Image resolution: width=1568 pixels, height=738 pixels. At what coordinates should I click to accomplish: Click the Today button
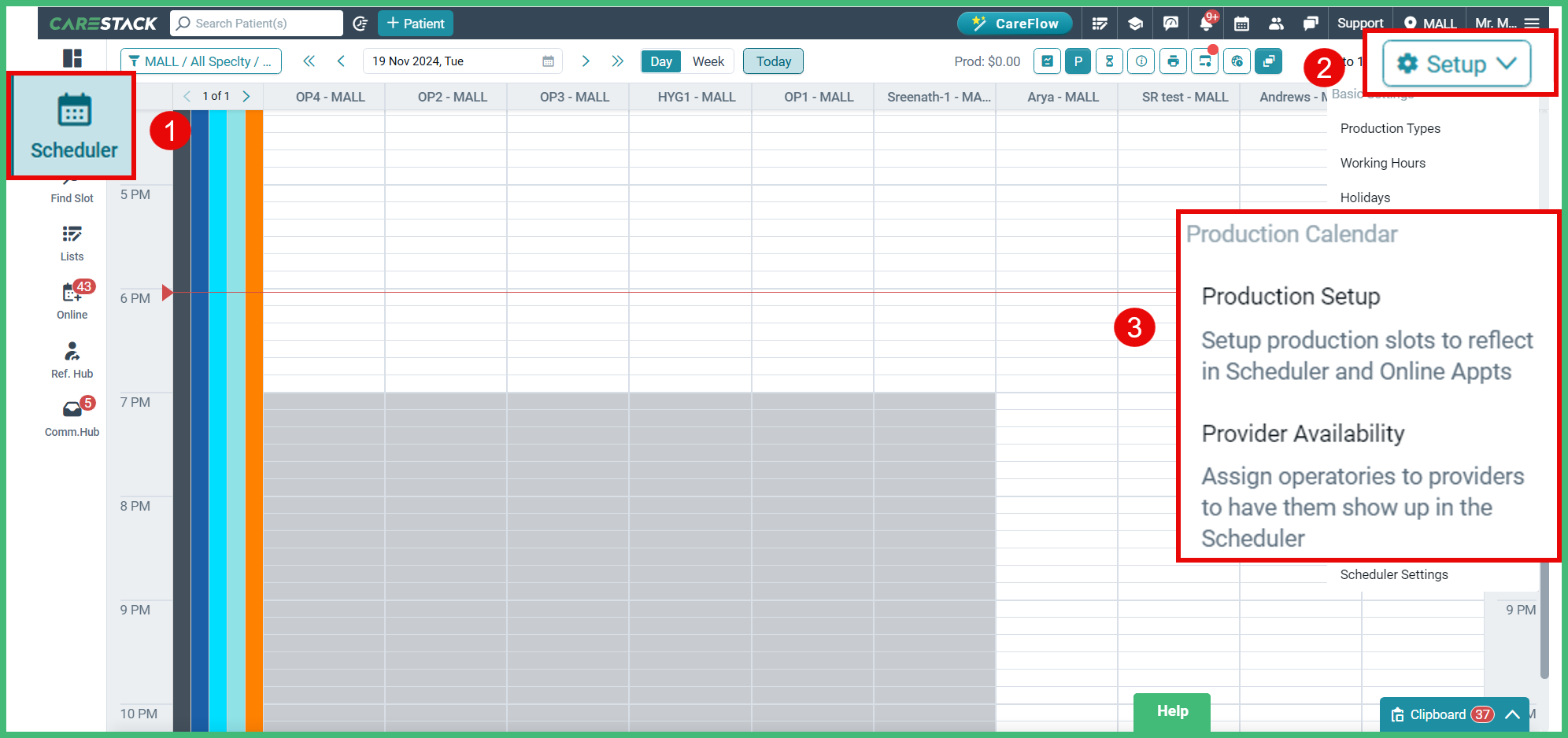pyautogui.click(x=772, y=61)
